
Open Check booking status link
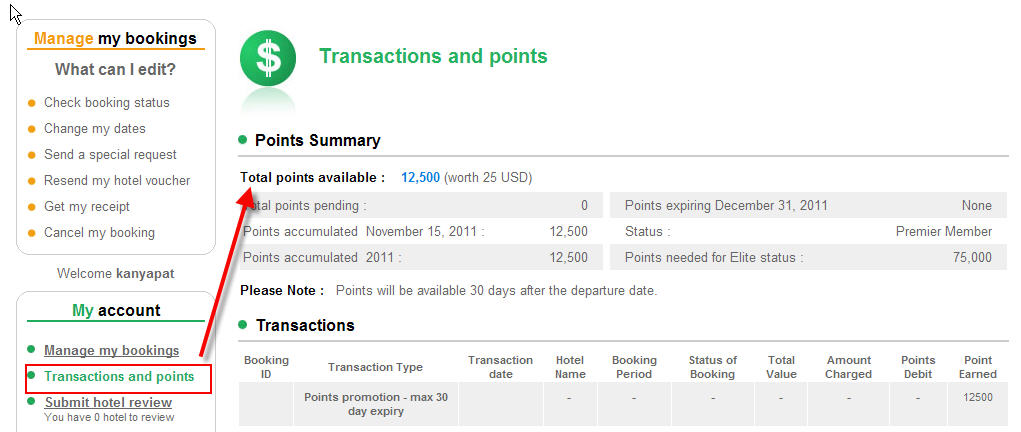[107, 102]
